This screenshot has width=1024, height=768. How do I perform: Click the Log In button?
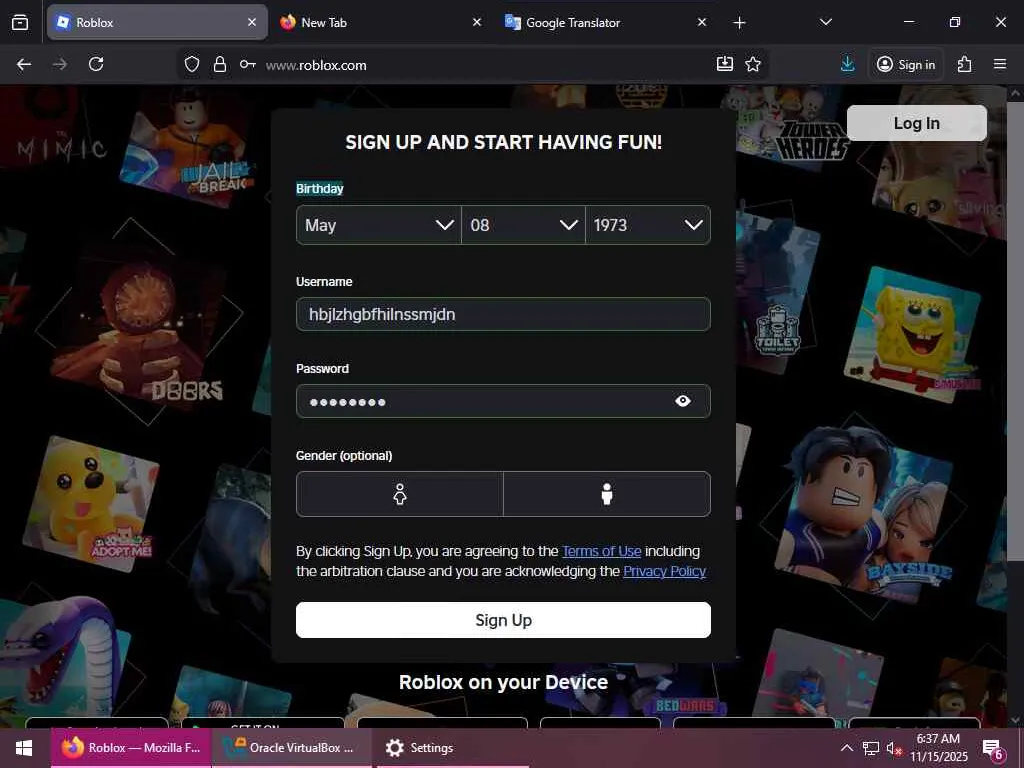(916, 123)
